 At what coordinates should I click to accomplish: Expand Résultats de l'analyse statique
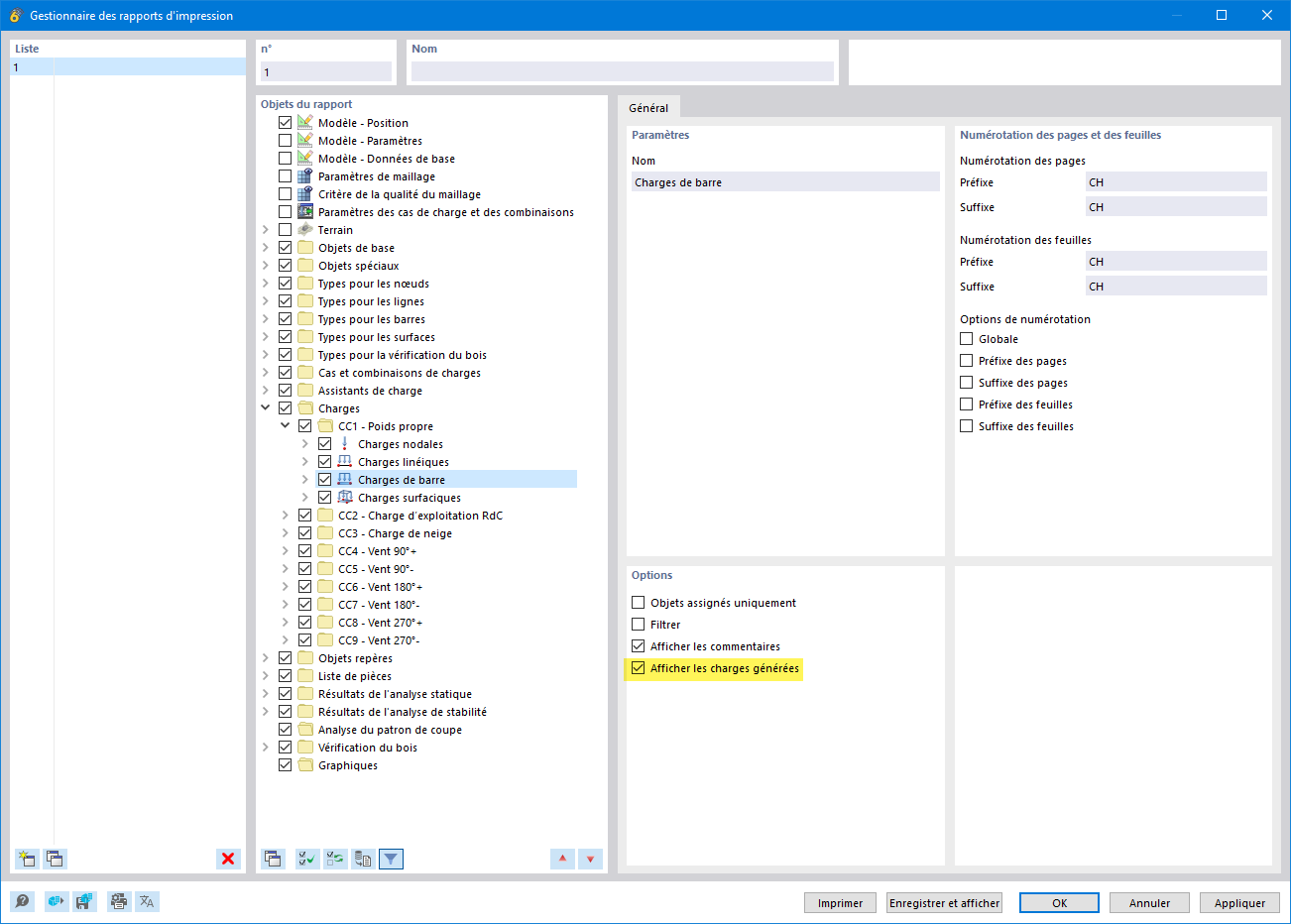click(266, 694)
